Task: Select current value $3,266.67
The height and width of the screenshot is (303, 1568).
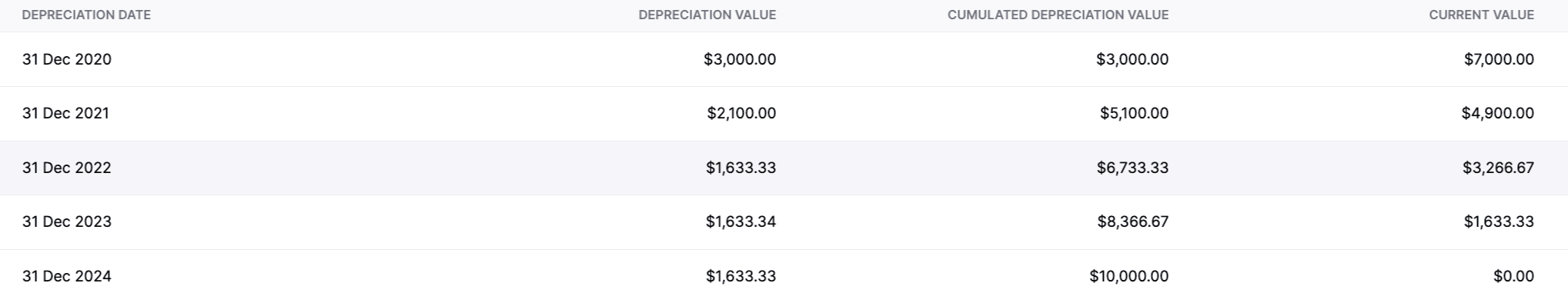Action: pyautogui.click(x=1498, y=168)
